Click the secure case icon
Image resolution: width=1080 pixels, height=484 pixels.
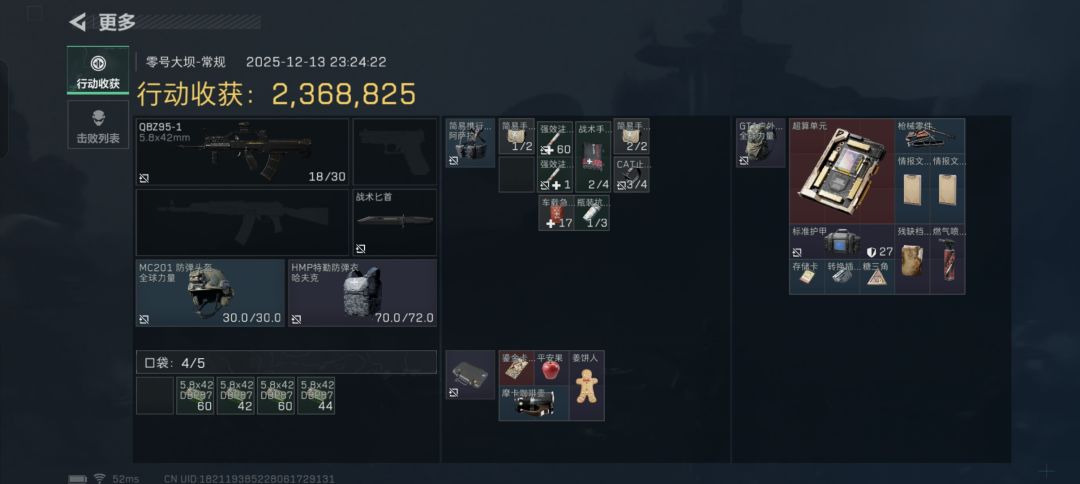470,375
